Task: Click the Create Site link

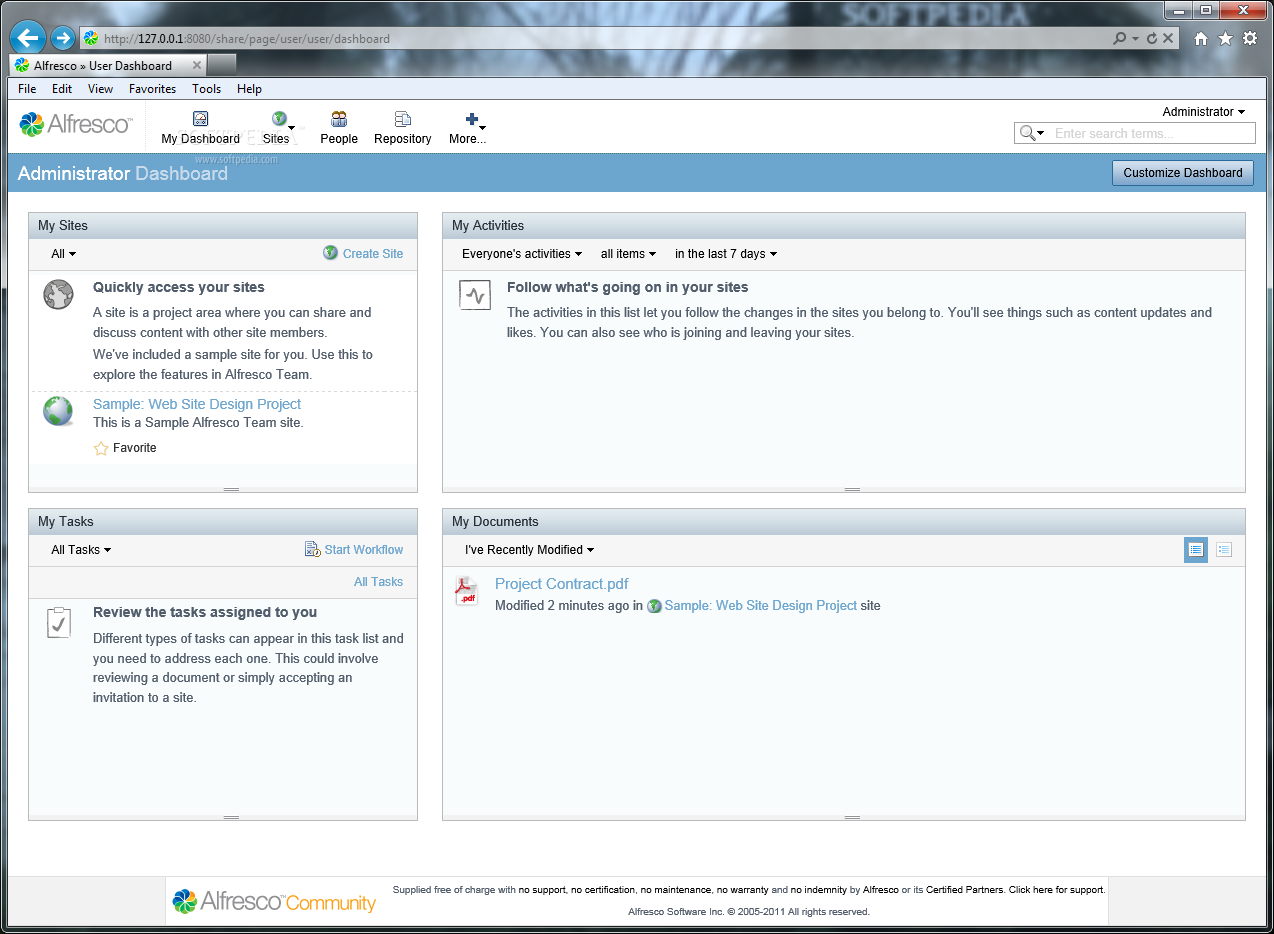Action: pos(373,254)
